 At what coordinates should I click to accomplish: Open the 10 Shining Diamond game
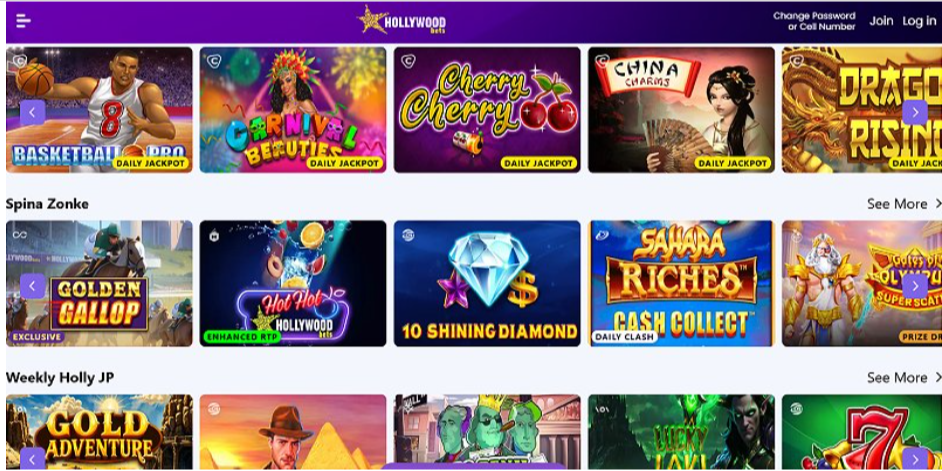487,284
